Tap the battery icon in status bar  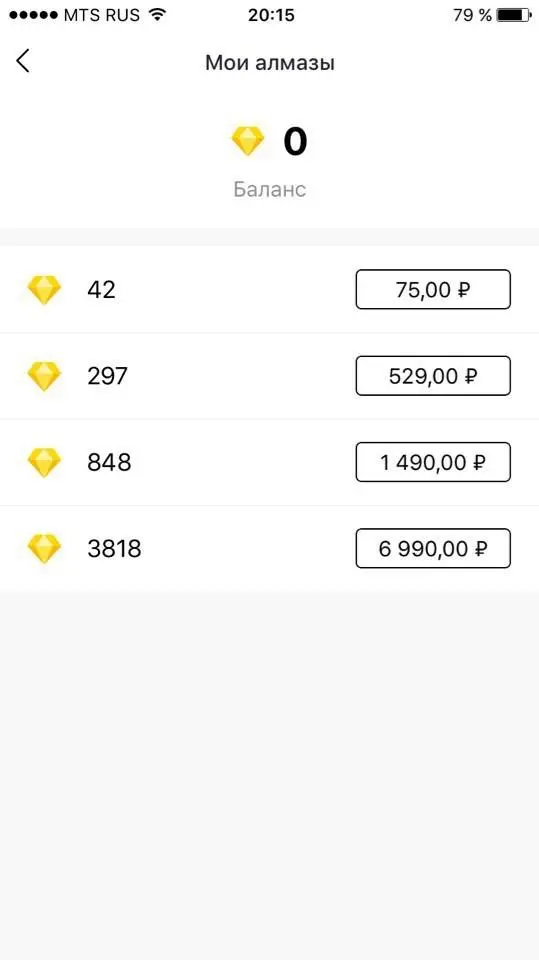point(513,15)
